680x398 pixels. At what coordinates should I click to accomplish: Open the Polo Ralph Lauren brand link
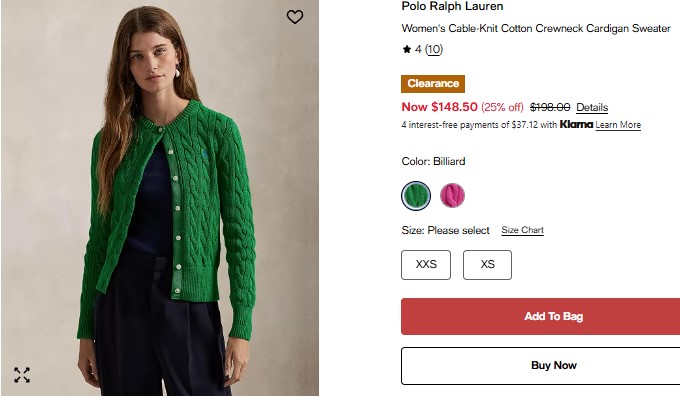452,6
